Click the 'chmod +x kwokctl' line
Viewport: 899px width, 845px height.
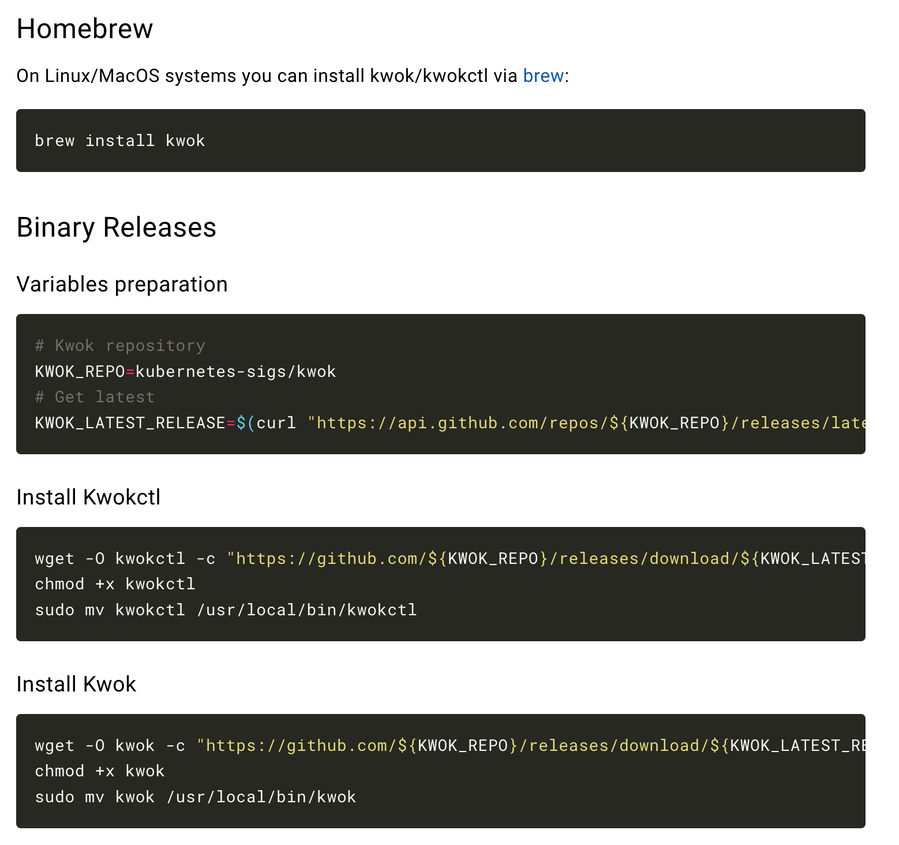pos(115,584)
